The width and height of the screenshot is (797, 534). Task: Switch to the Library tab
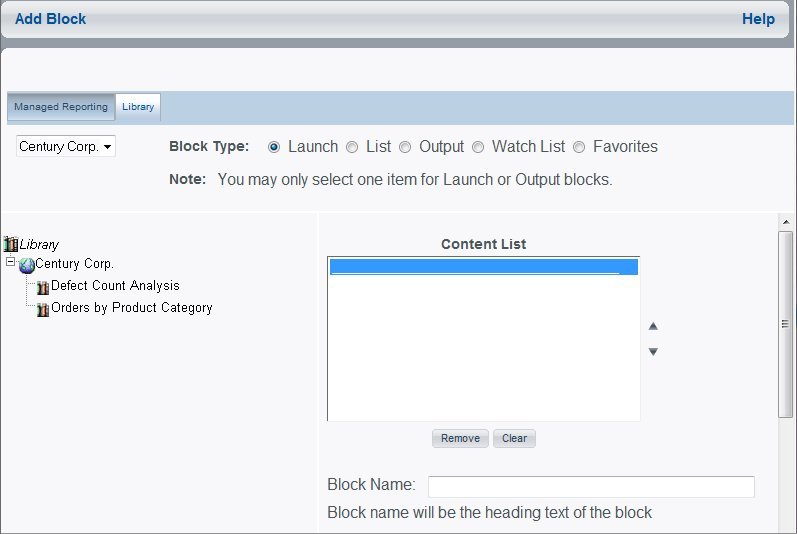[138, 107]
